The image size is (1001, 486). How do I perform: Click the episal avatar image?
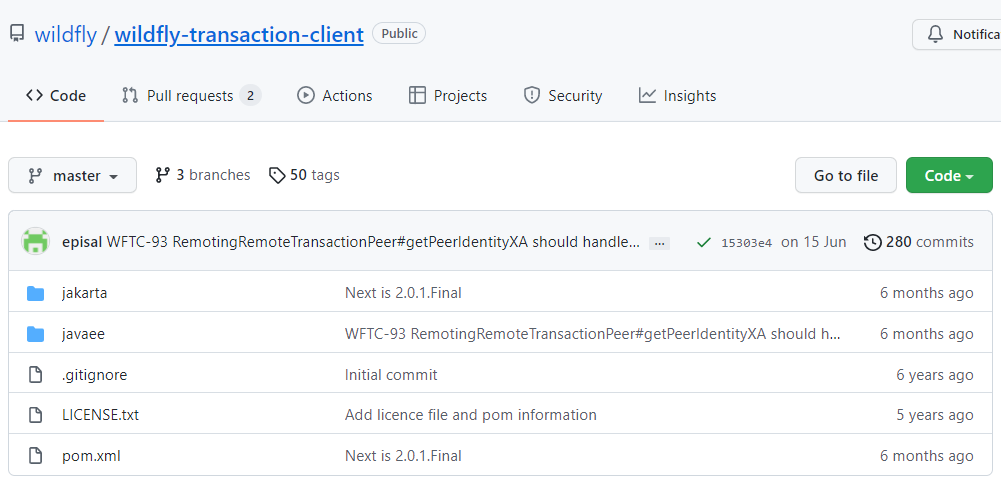(x=36, y=242)
